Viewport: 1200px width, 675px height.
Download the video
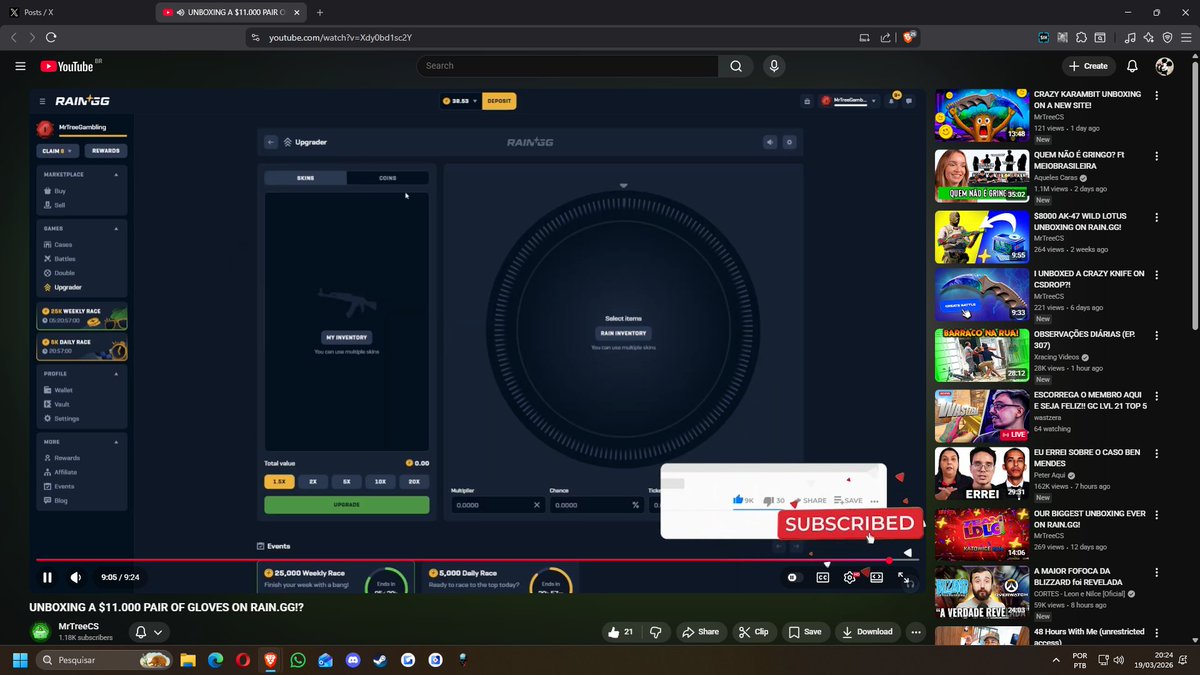(867, 632)
